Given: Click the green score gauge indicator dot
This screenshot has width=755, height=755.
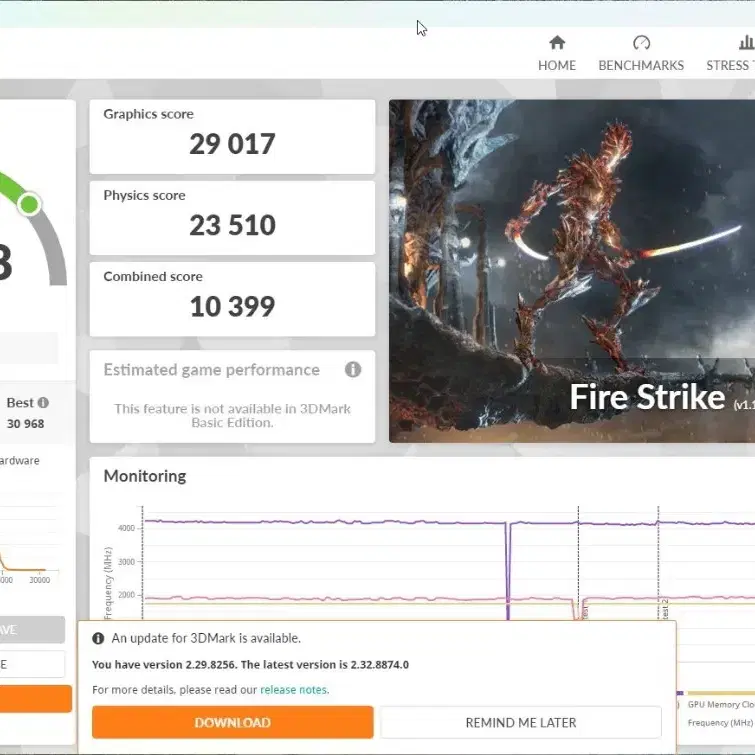Looking at the screenshot, I should coord(29,204).
